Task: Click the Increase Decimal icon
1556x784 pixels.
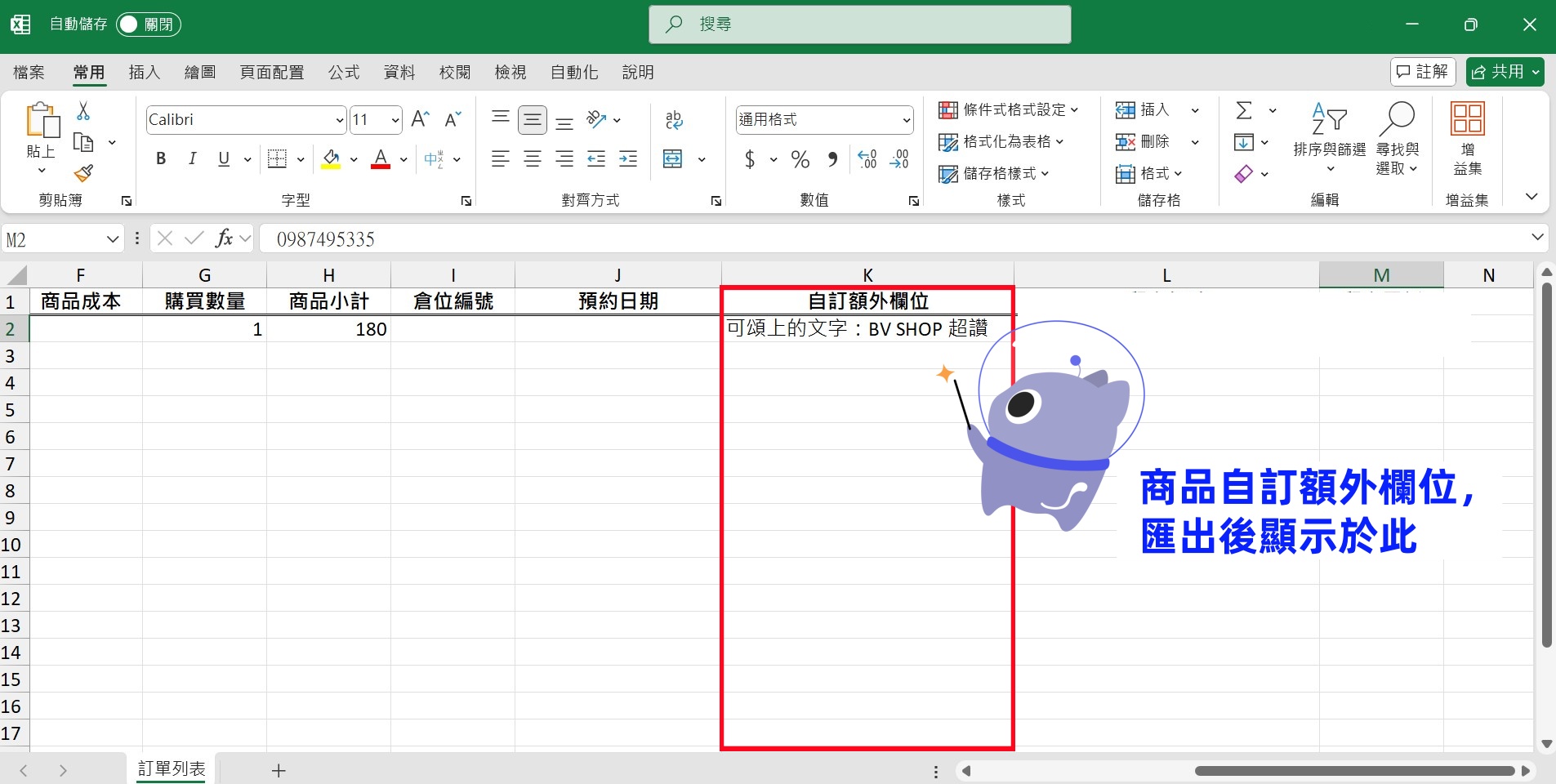Action: click(x=867, y=159)
